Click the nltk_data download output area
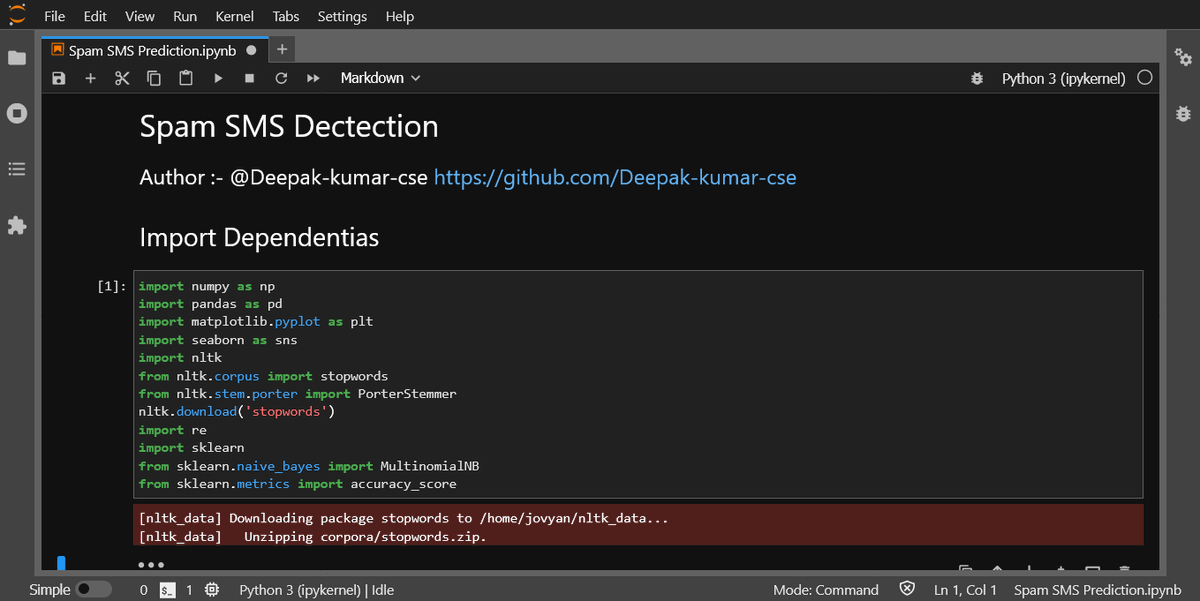 click(x=638, y=527)
